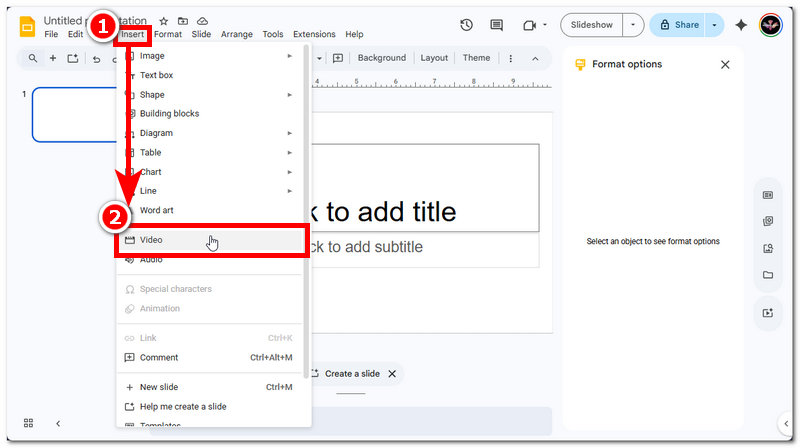Click the Background toolbar button

pos(381,58)
